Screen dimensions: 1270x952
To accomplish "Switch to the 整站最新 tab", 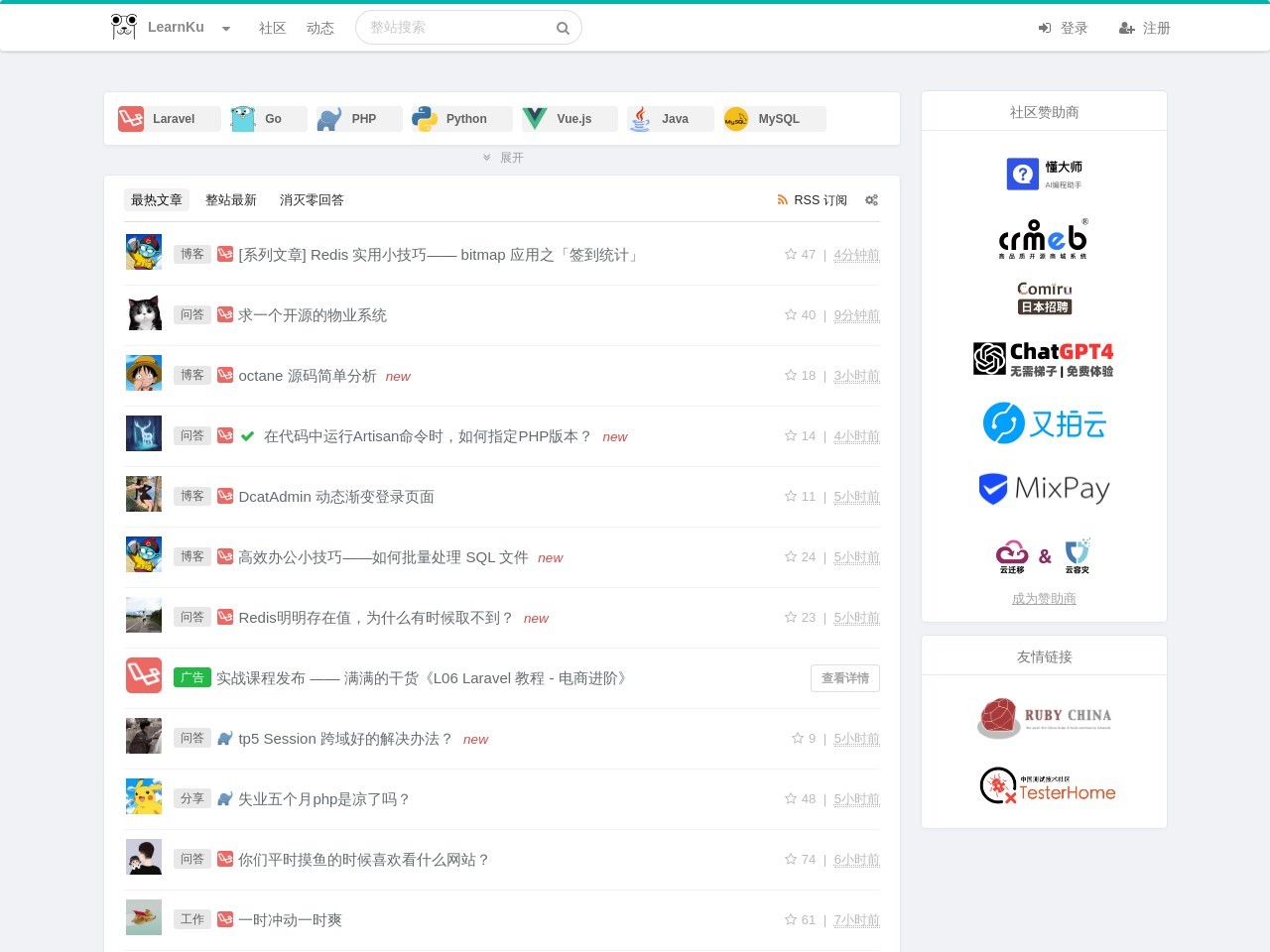I will pyautogui.click(x=231, y=199).
